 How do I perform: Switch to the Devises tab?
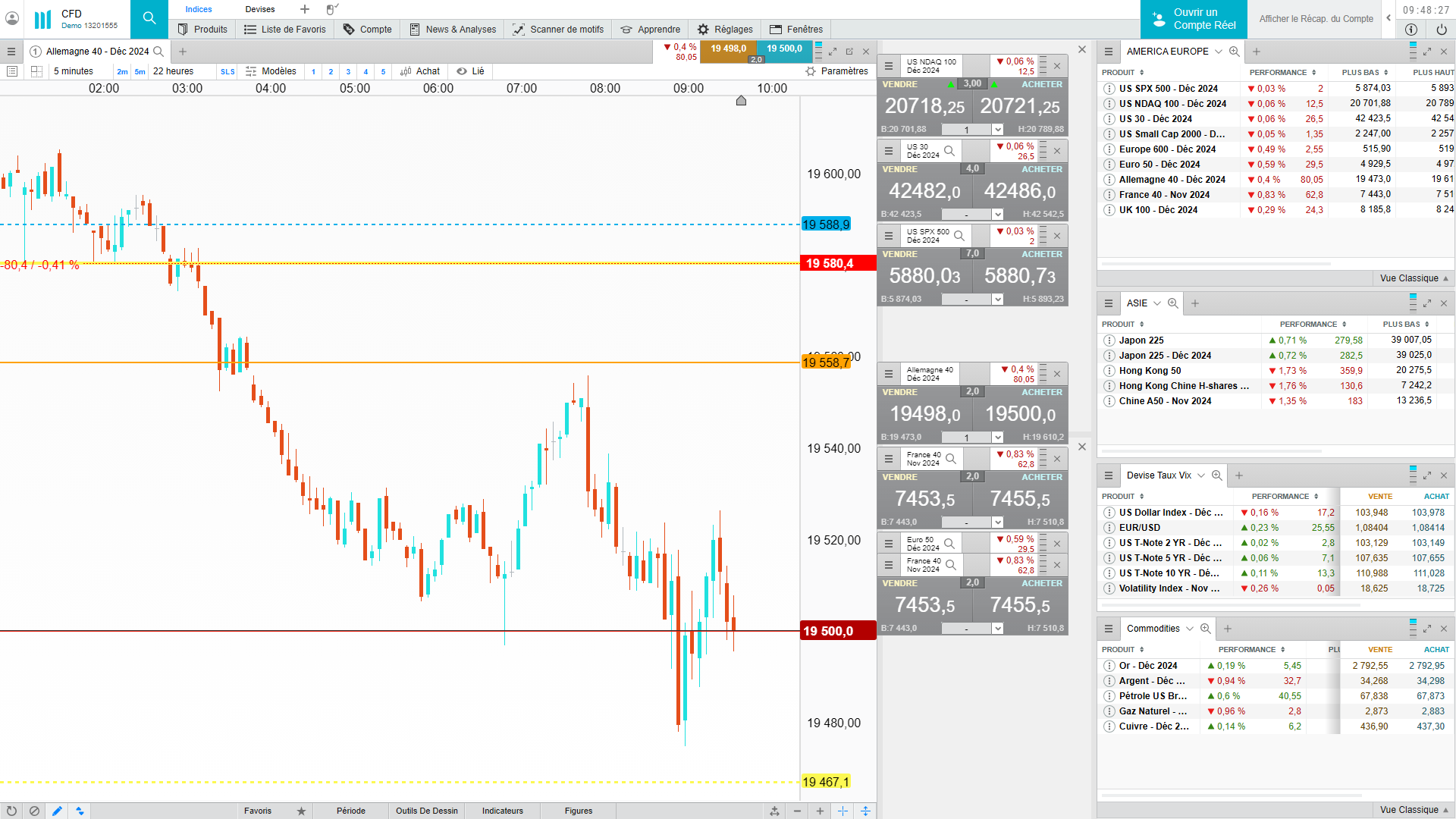tap(259, 9)
